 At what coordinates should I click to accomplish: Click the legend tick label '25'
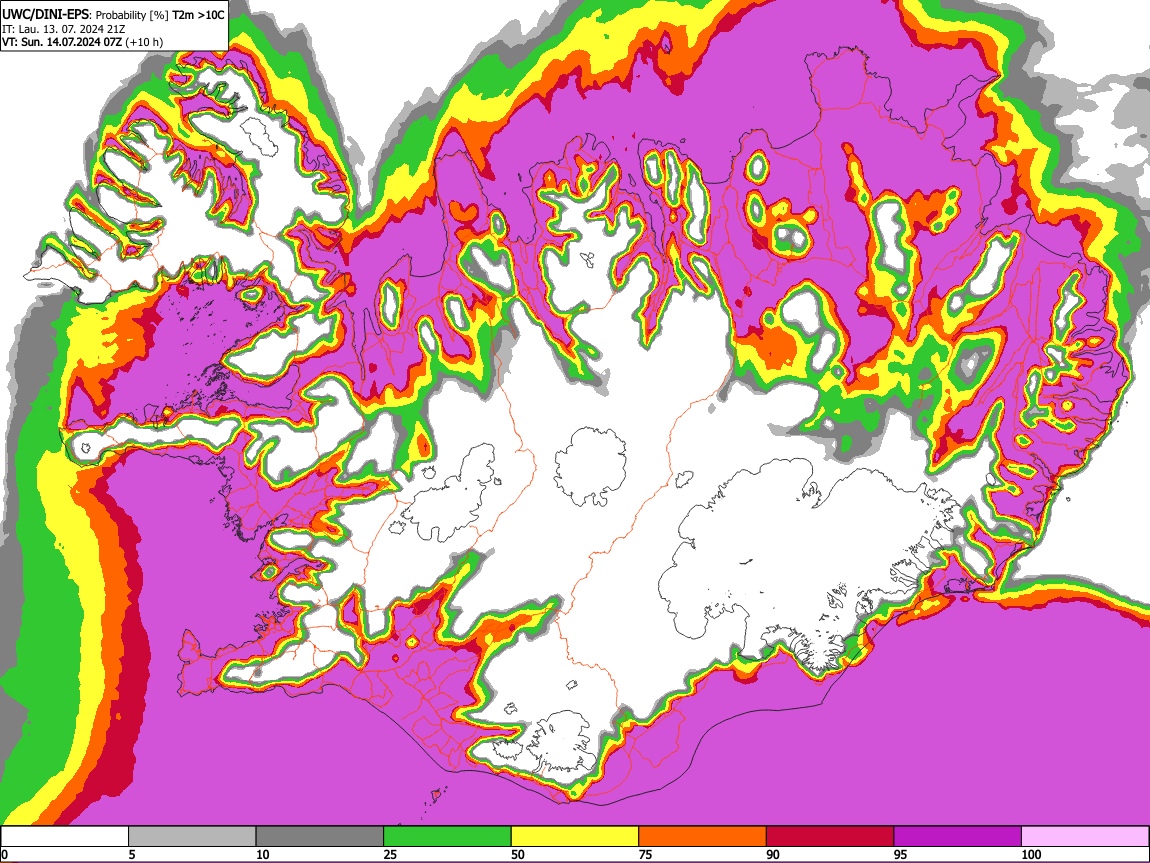(x=390, y=854)
